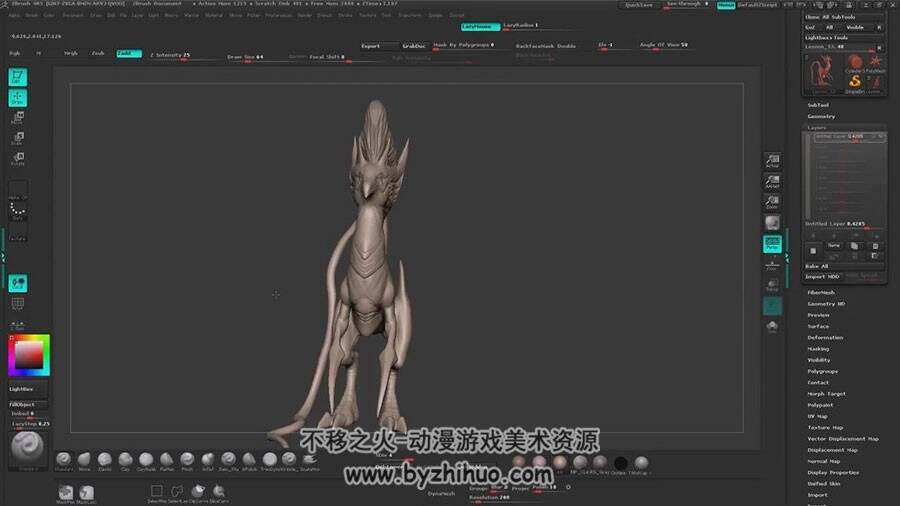Choose the SimpleBrush tool thumbnail
Screen dimensions: 900x506
[x=855, y=84]
